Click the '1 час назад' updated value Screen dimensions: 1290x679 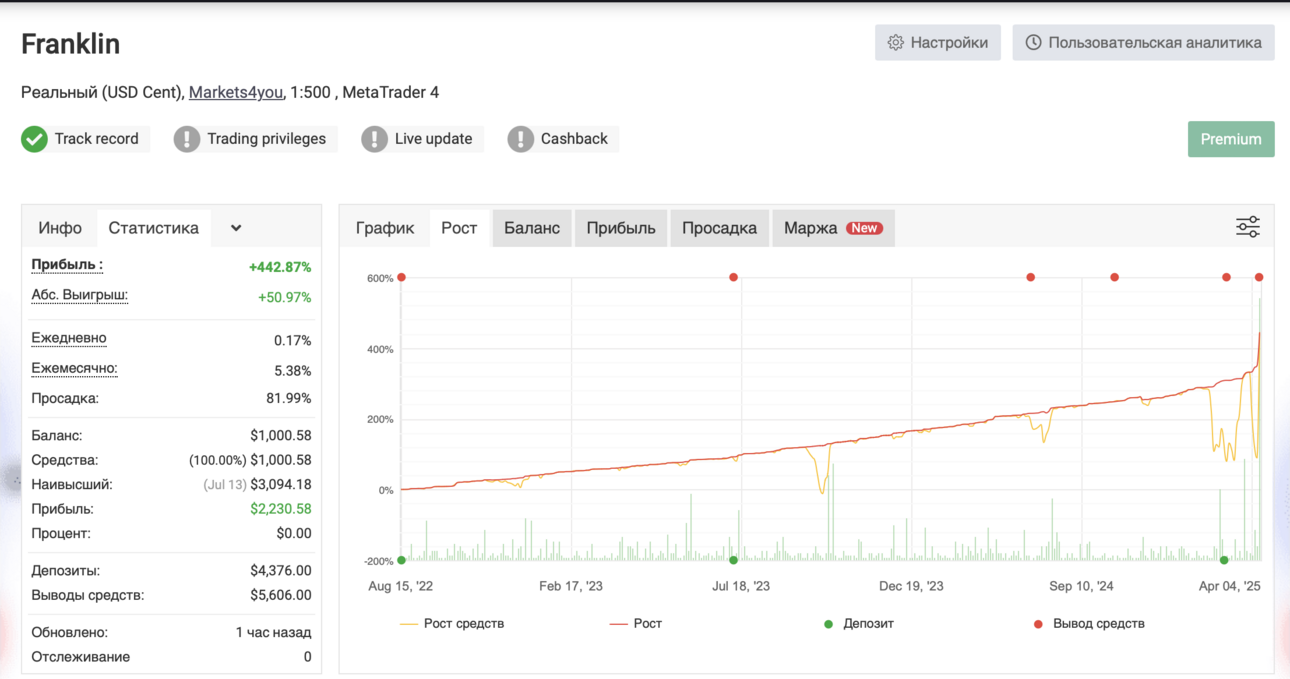(273, 632)
